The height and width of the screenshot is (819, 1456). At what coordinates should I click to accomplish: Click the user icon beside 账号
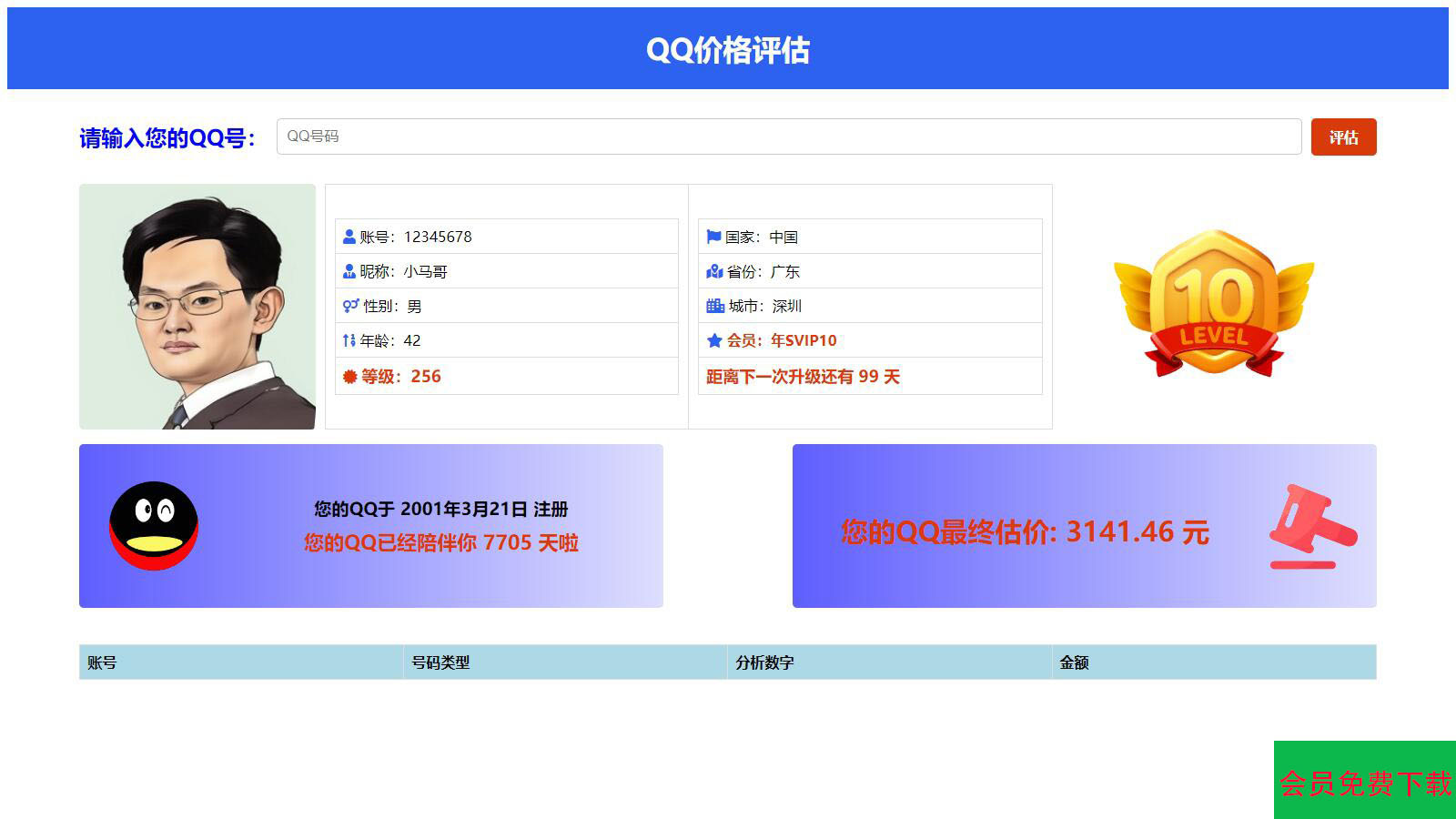click(349, 237)
